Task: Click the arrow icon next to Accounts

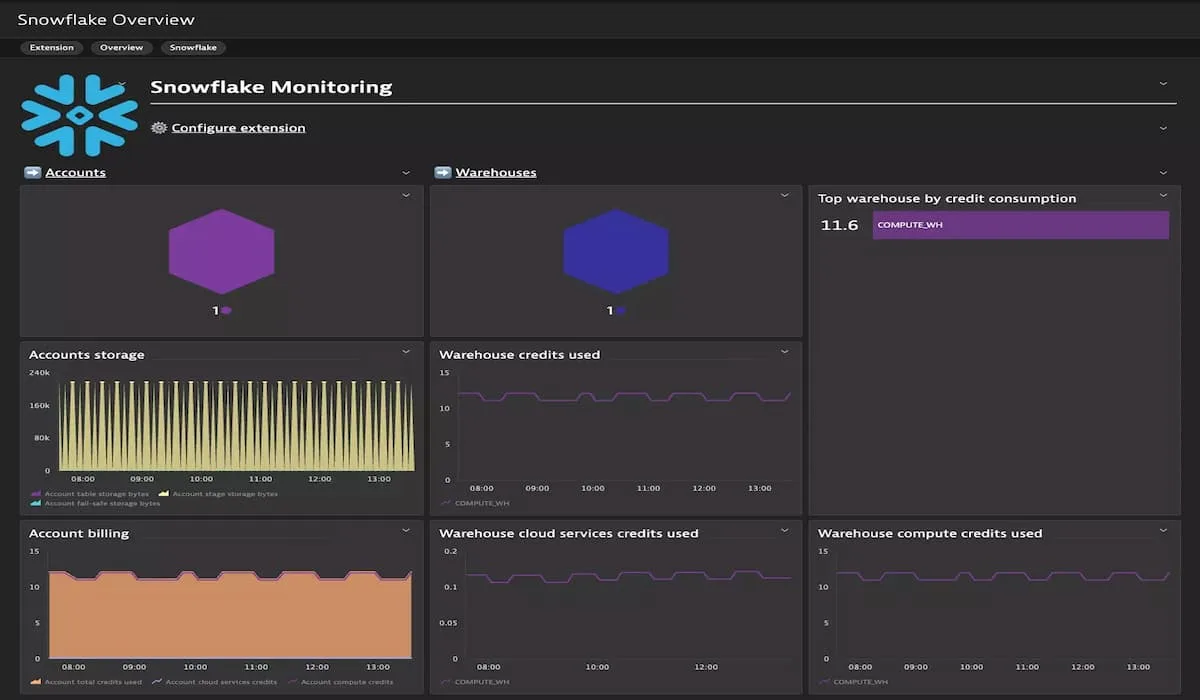Action: coord(31,171)
